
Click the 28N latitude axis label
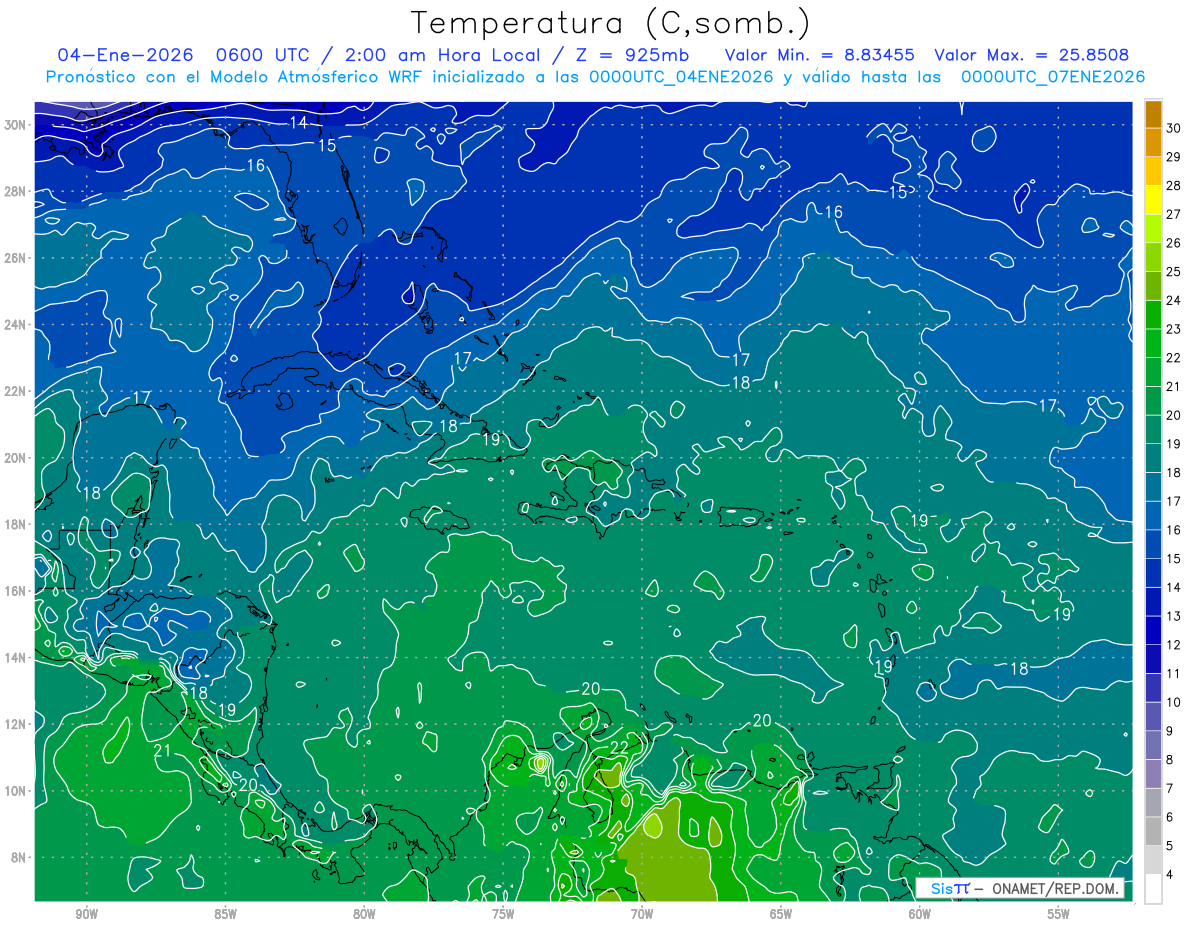click(x=17, y=191)
